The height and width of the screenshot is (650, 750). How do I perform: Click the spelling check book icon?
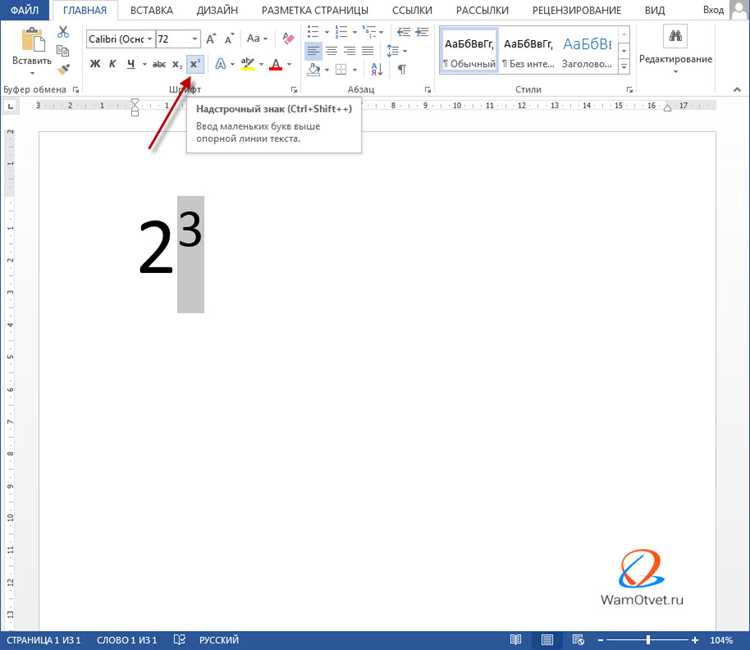[179, 640]
